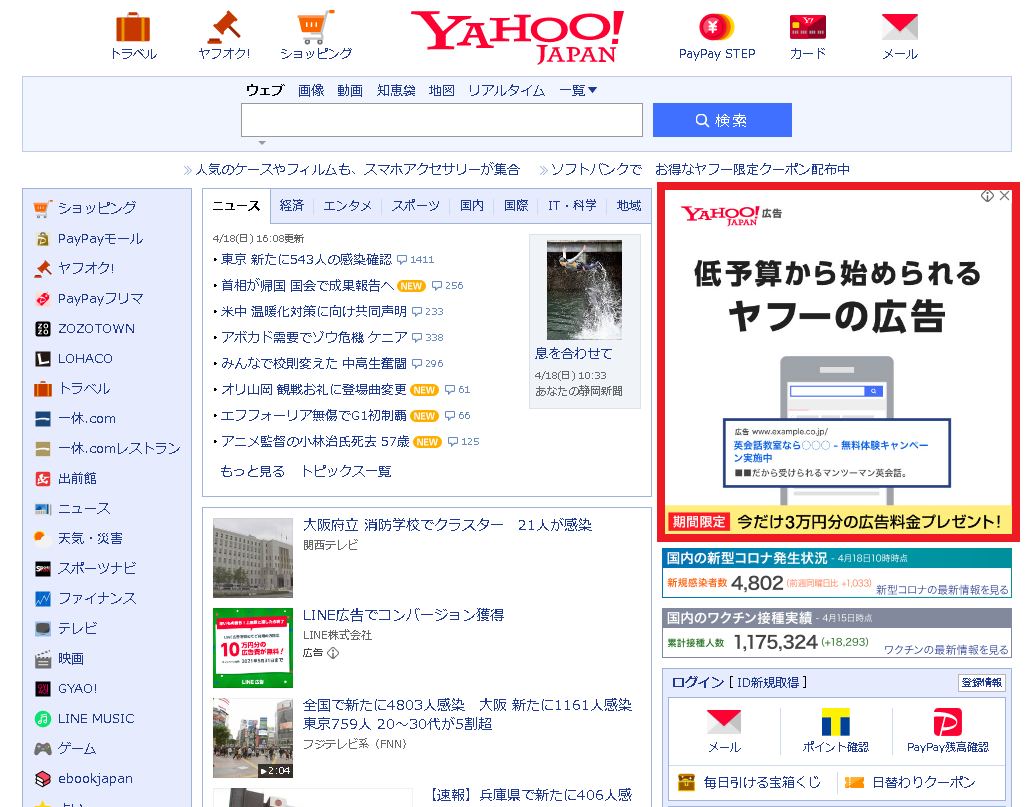
Task: Switch search to 画像
Action: coord(311,91)
